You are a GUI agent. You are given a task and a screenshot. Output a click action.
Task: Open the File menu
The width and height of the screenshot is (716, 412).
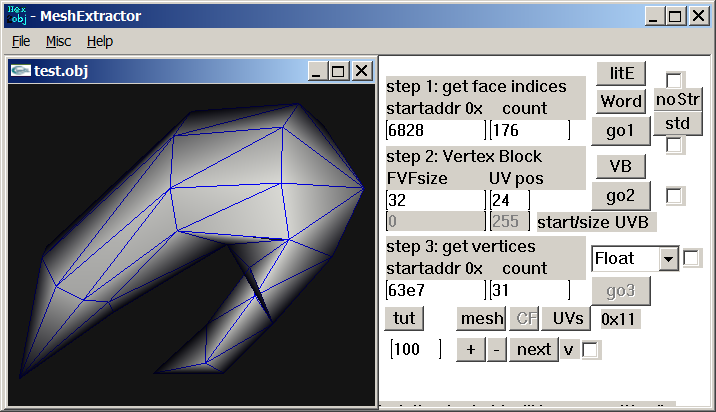(21, 42)
